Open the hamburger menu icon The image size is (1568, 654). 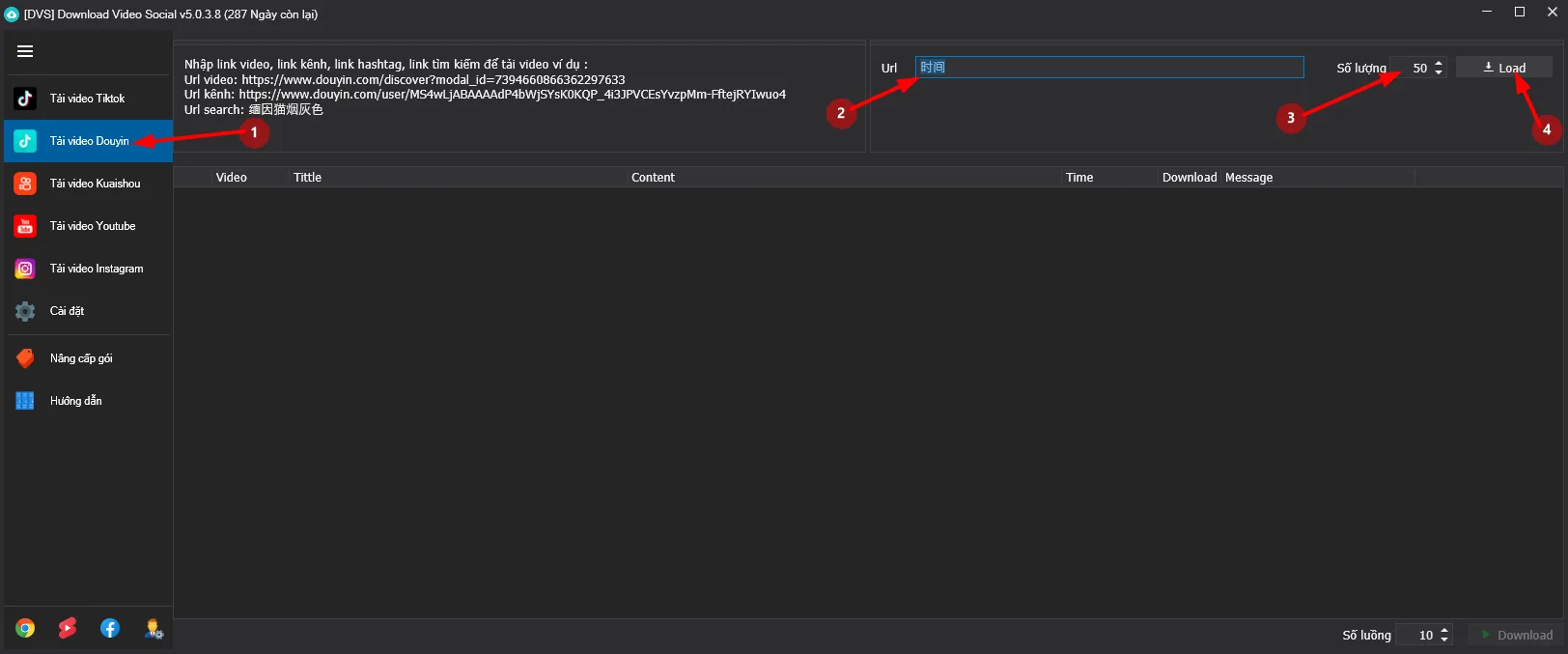25,51
